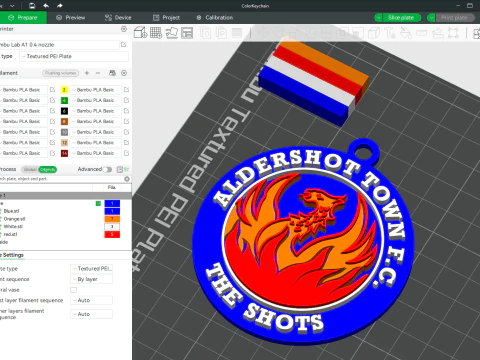The height and width of the screenshot is (360, 480).
Task: Open filament section settings gear icon
Action: (124, 73)
